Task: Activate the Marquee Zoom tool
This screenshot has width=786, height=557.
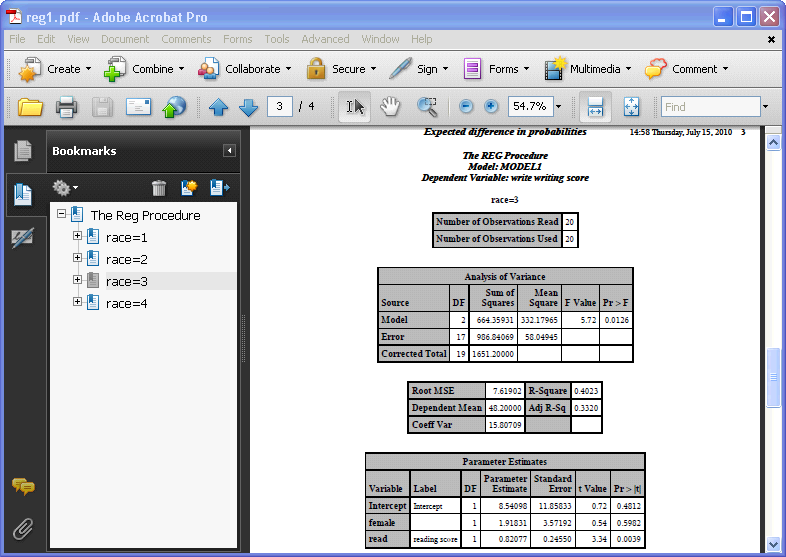Action: (427, 106)
